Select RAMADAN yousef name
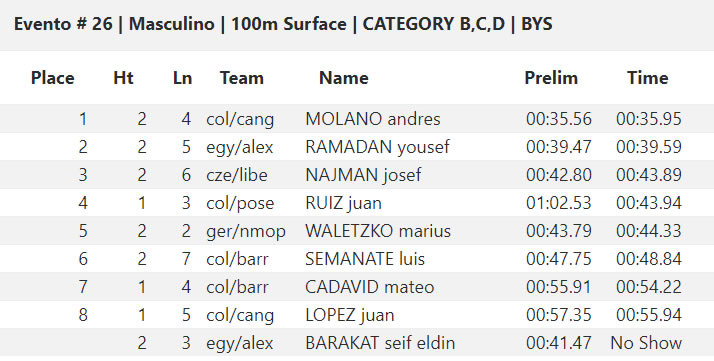The width and height of the screenshot is (714, 361). click(x=377, y=147)
